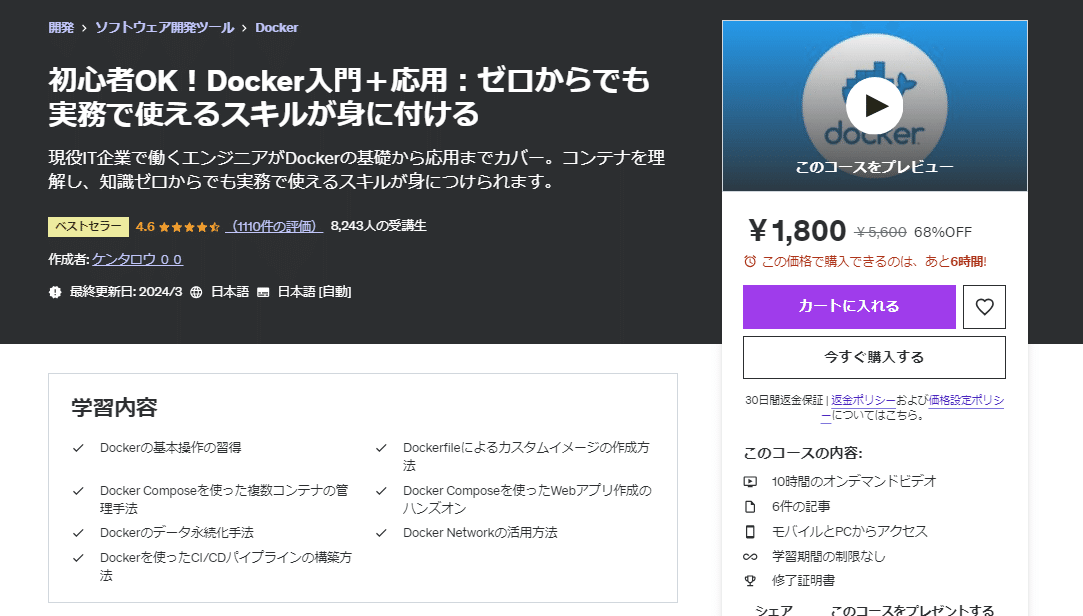Image resolution: width=1083 pixels, height=616 pixels.
Task: Play the Docker course preview video
Action: click(874, 106)
